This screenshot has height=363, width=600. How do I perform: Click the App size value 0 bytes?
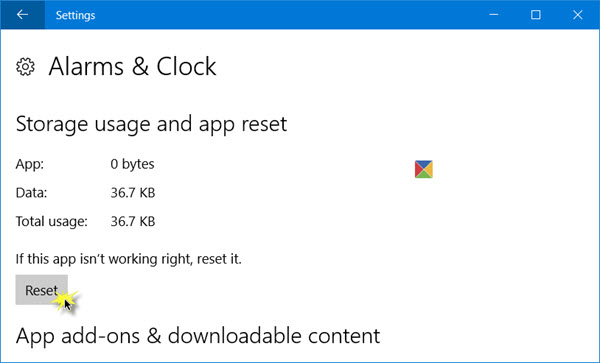[132, 164]
